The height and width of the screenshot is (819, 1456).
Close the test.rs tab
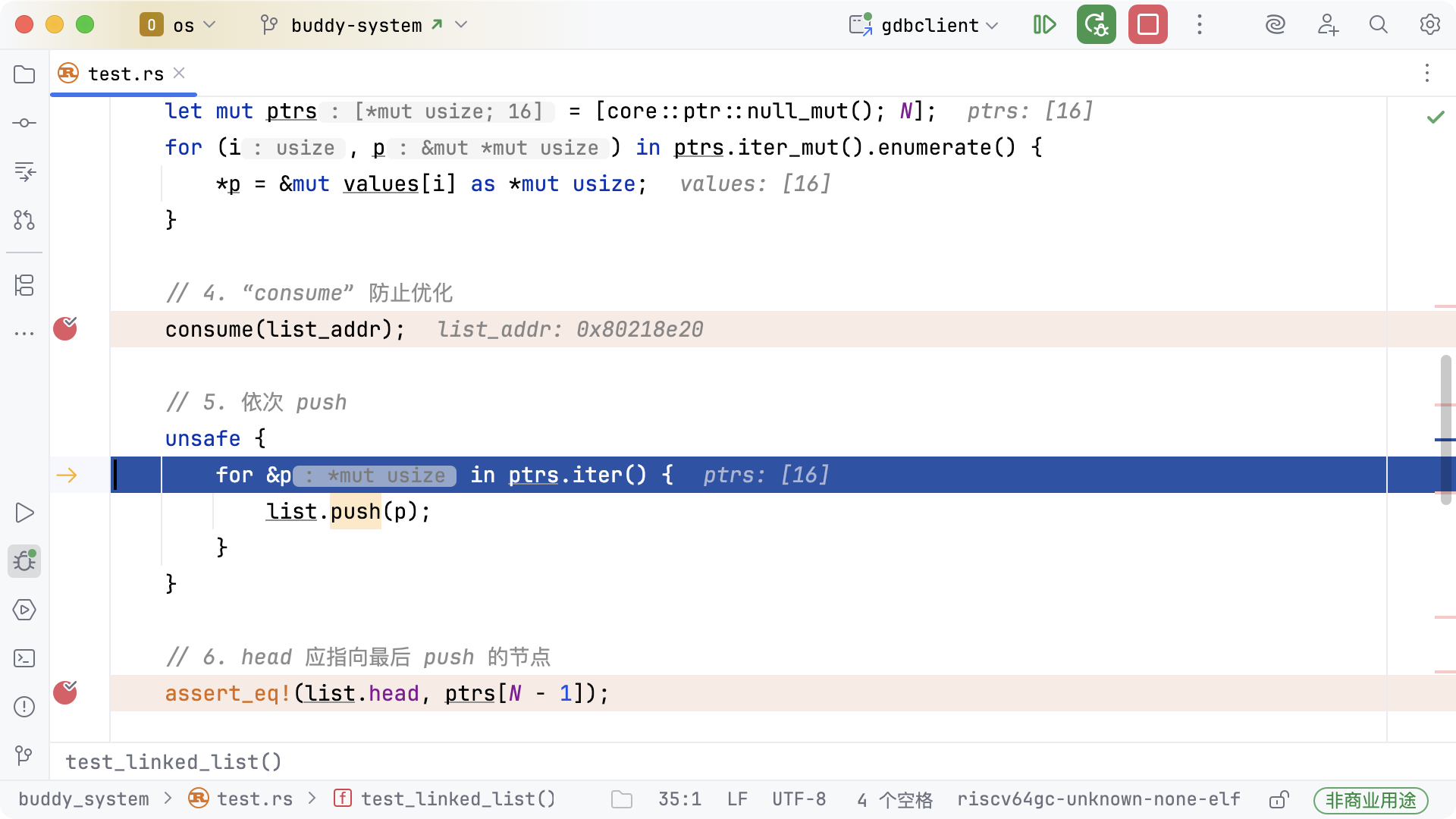(x=179, y=73)
